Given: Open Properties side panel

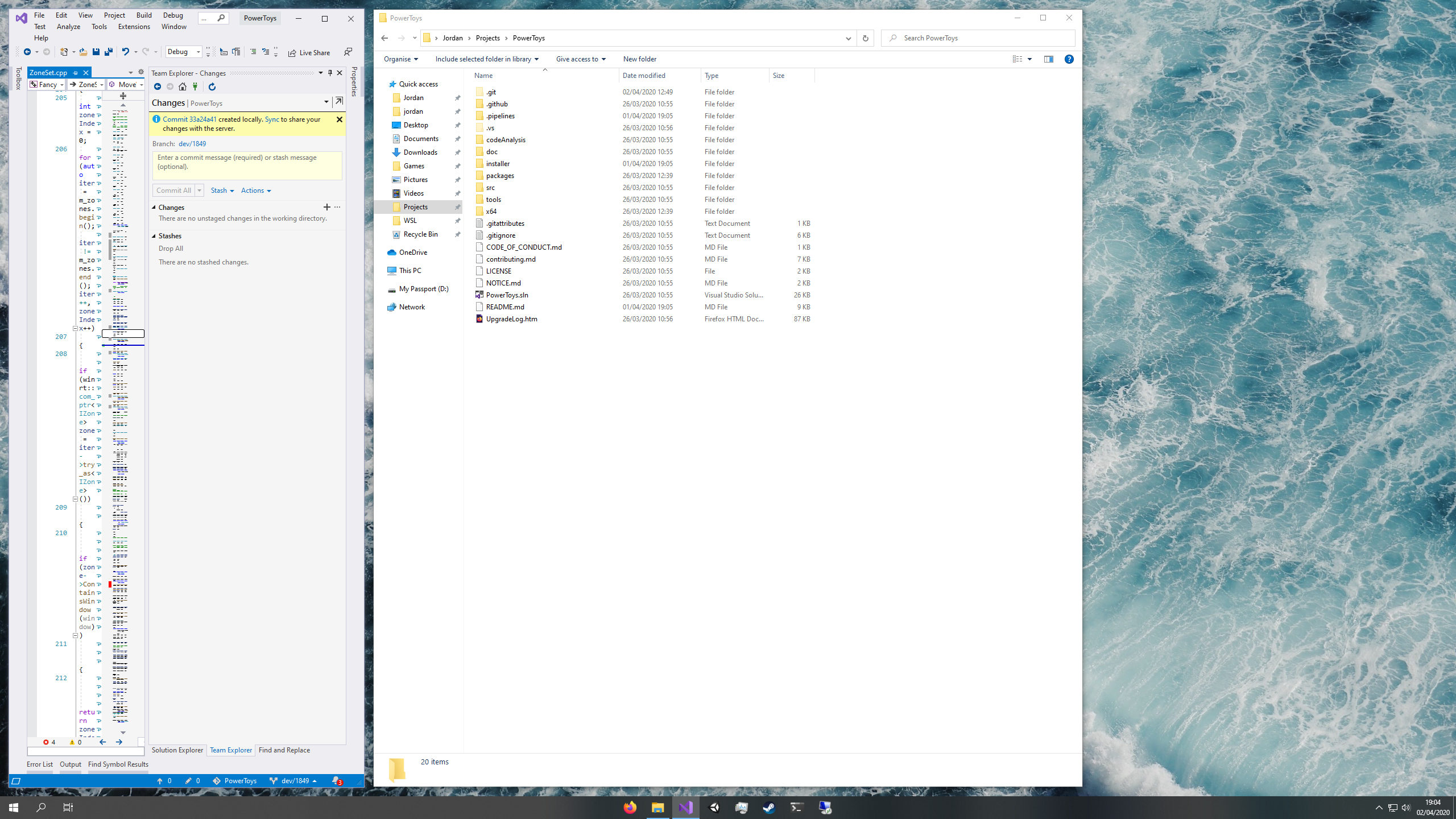Looking at the screenshot, I should (354, 82).
